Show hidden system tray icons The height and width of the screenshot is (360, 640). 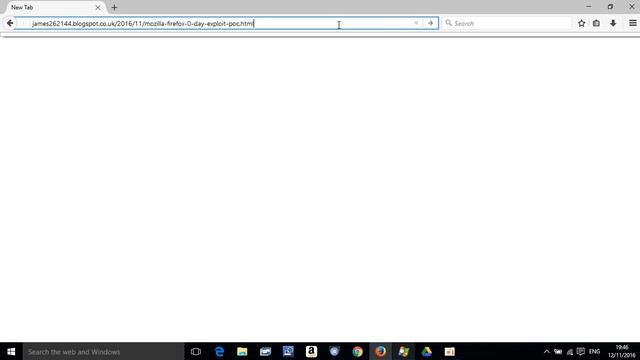click(x=547, y=351)
